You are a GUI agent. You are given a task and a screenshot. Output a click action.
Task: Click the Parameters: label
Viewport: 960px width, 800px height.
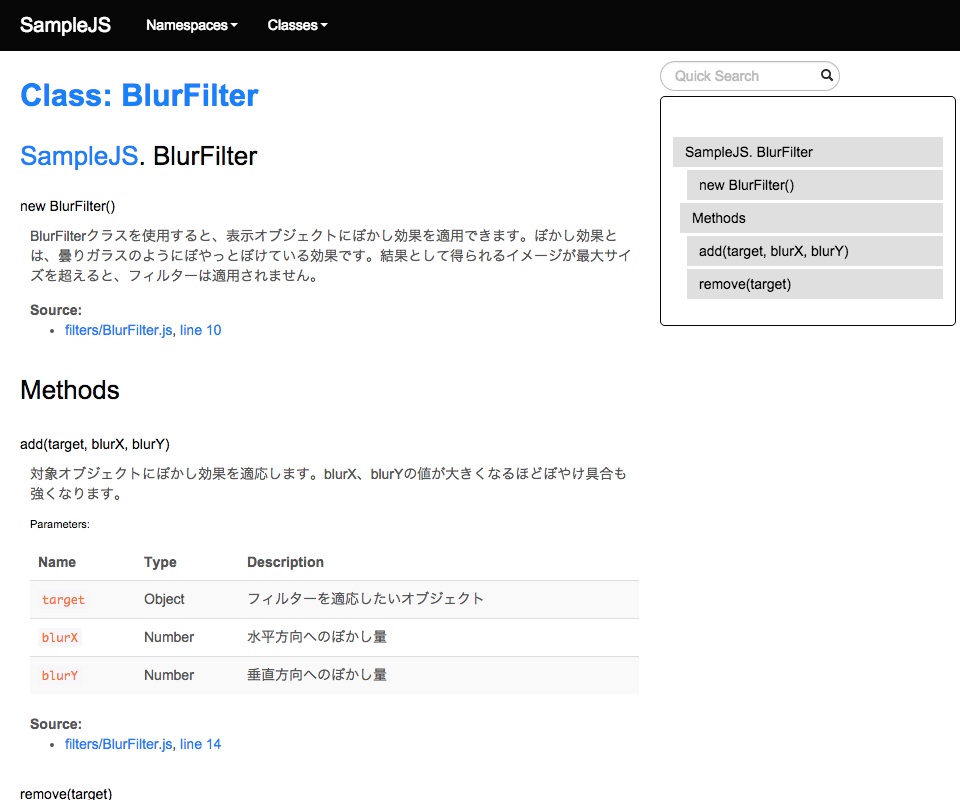pos(59,525)
